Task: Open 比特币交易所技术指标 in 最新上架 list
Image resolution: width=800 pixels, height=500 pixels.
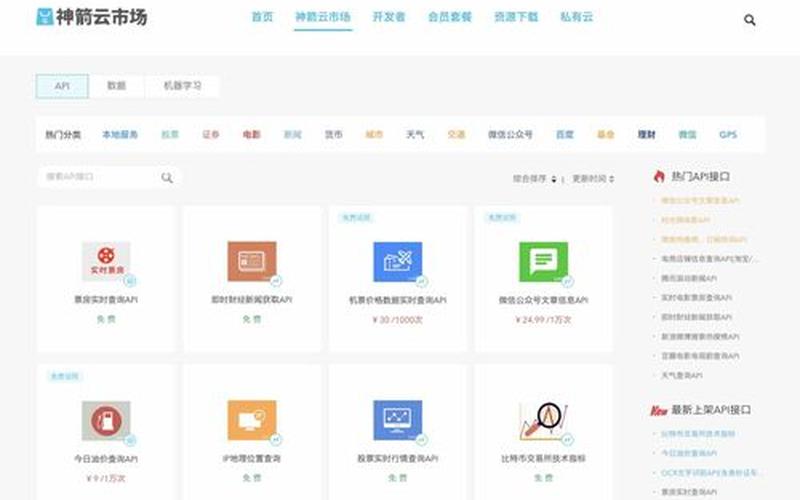Action: [x=698, y=434]
